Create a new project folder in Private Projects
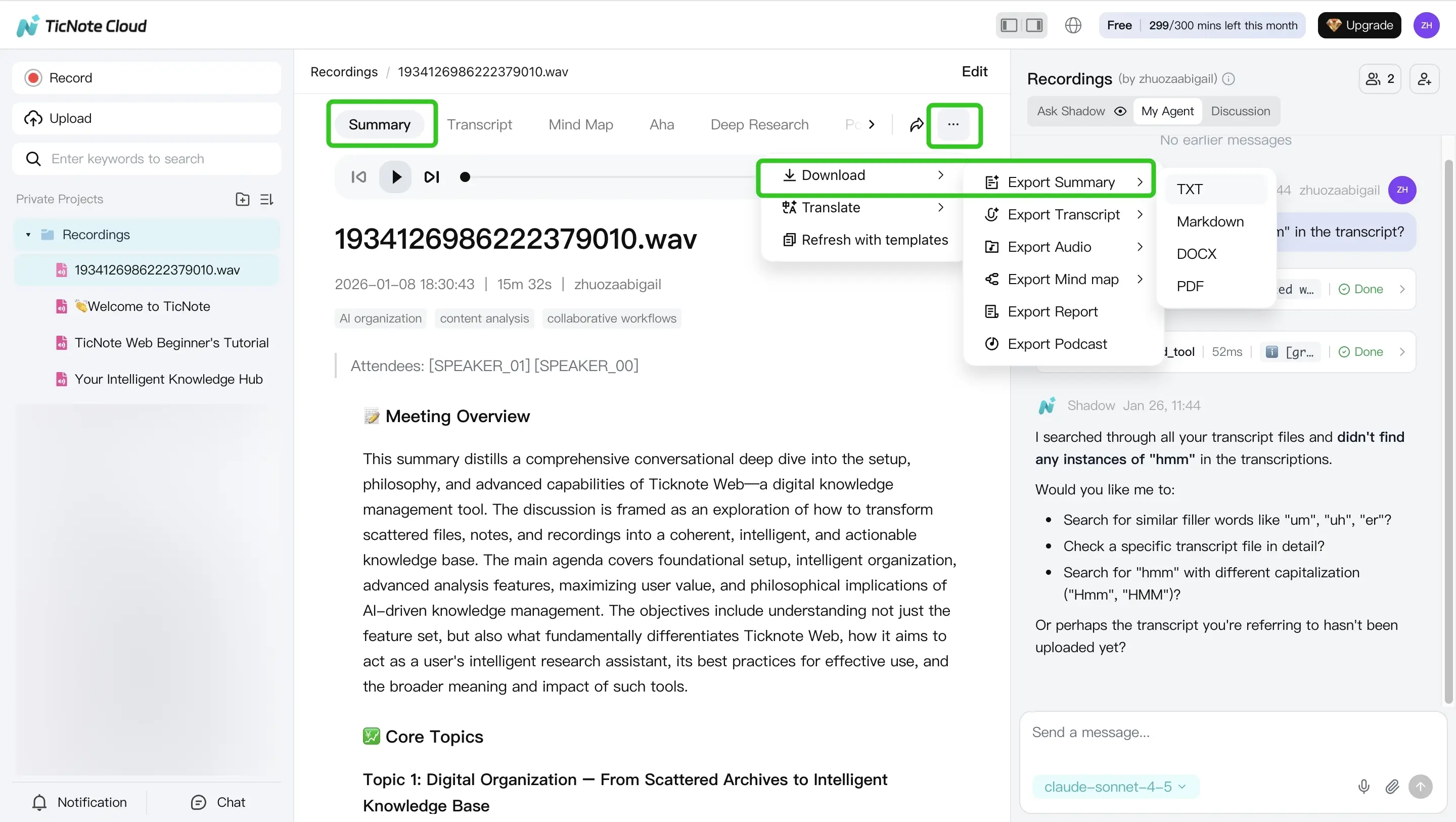 (242, 199)
